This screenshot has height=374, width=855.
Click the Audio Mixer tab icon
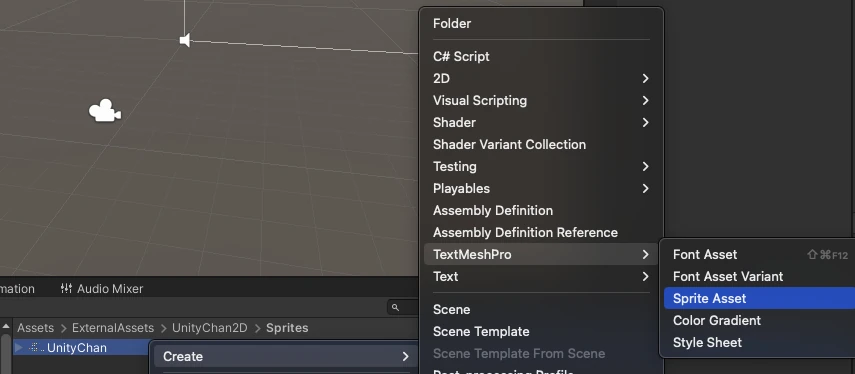coord(67,288)
